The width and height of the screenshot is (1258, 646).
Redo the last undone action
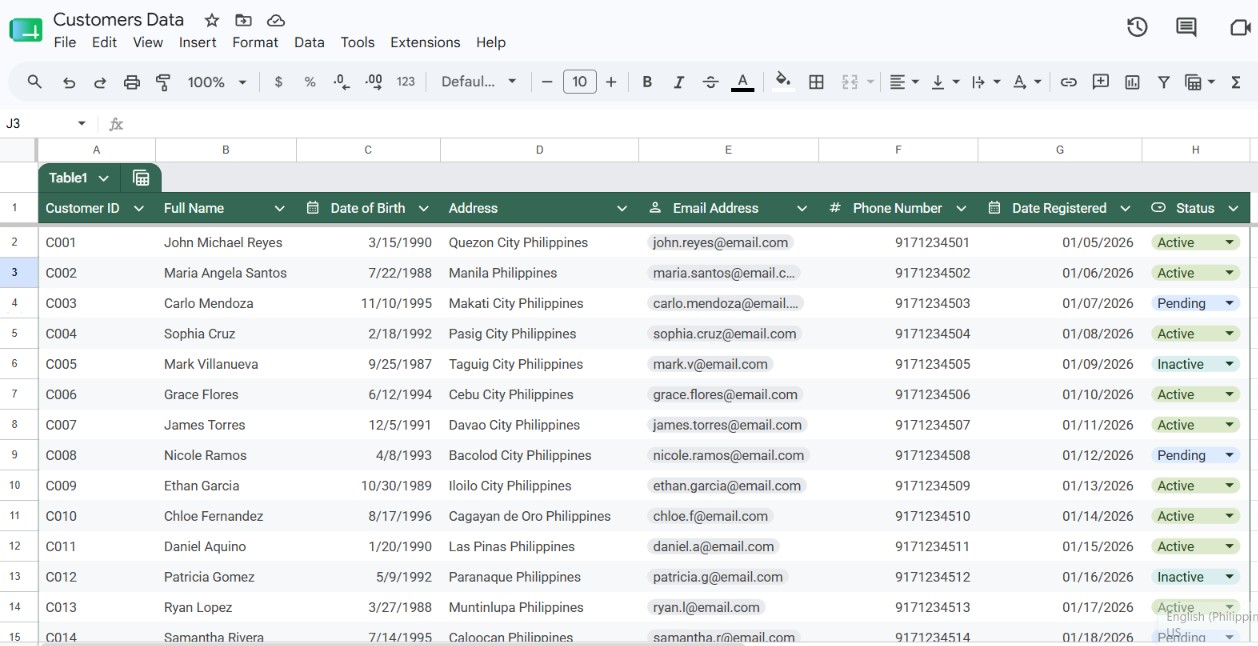(100, 82)
